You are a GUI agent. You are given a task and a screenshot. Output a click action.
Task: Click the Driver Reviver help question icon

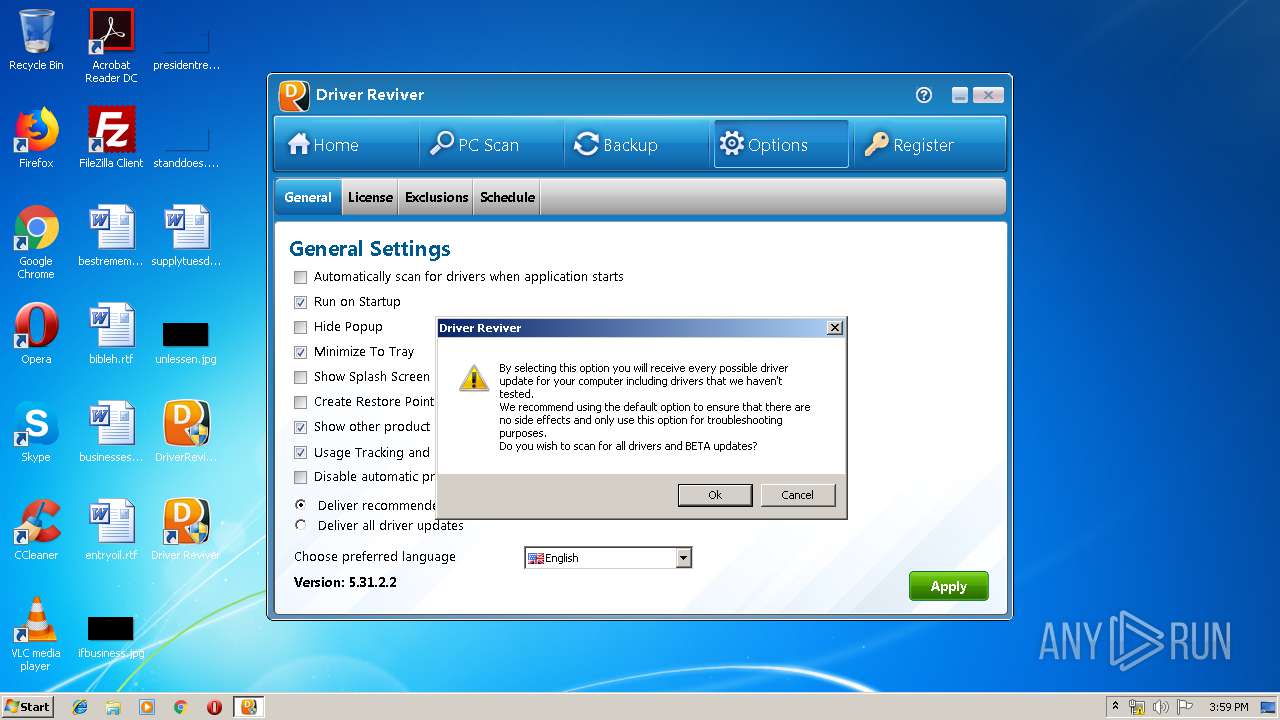pyautogui.click(x=924, y=95)
